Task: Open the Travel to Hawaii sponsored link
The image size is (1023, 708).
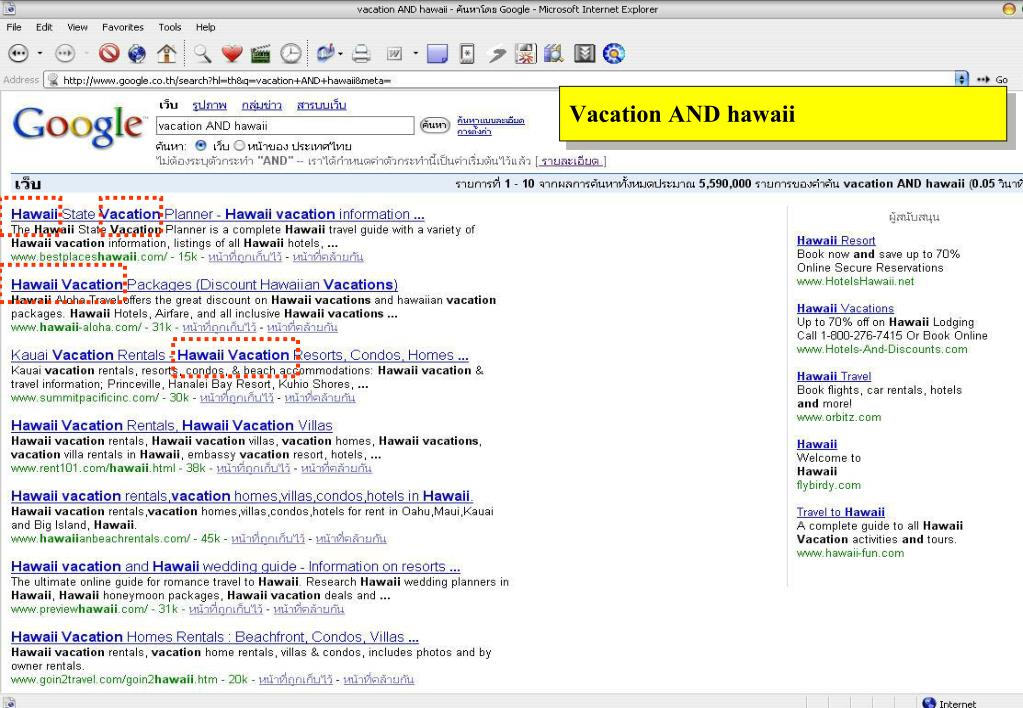Action: point(840,512)
